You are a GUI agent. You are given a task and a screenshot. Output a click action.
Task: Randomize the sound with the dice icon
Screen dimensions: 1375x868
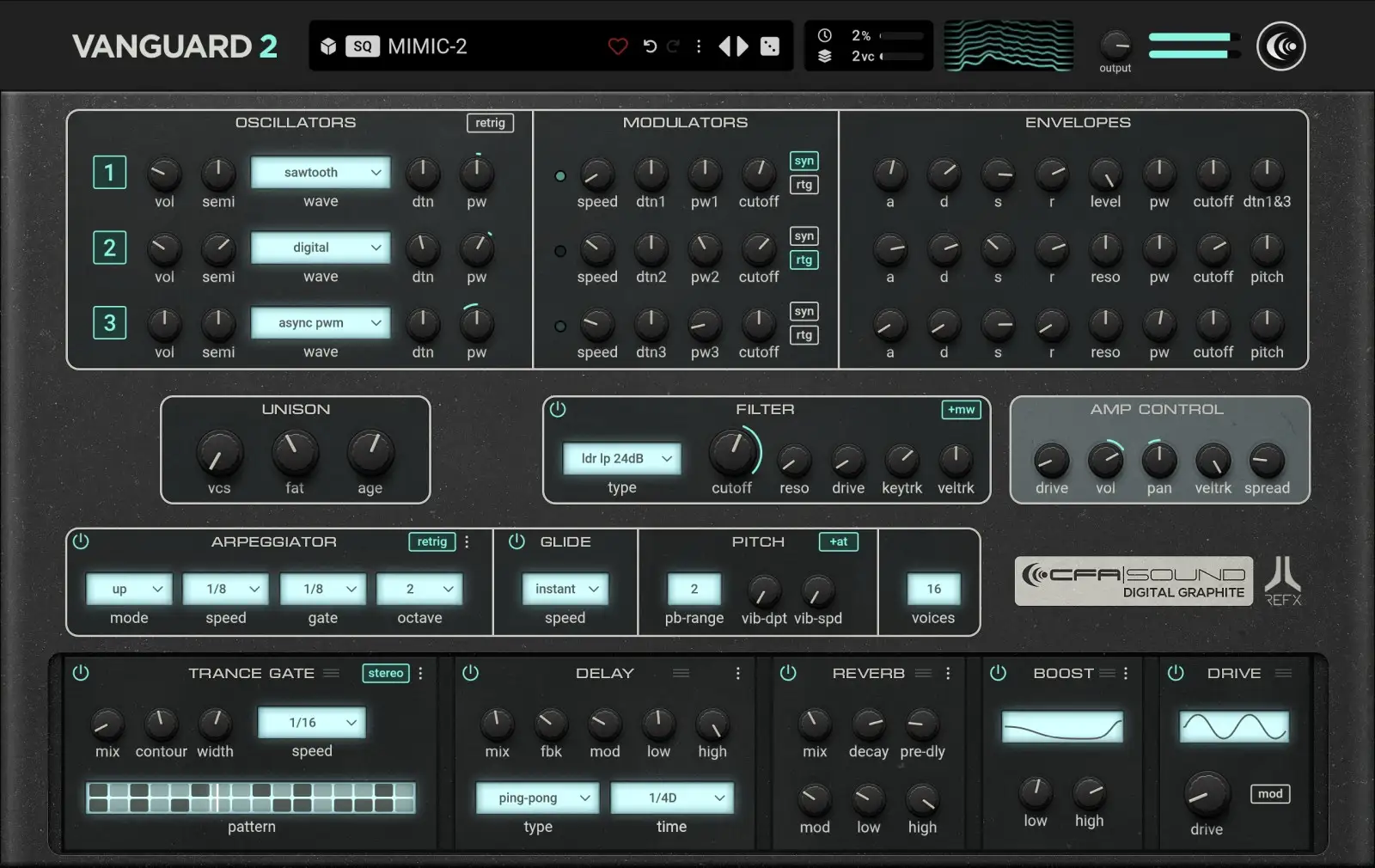pyautogui.click(x=770, y=46)
